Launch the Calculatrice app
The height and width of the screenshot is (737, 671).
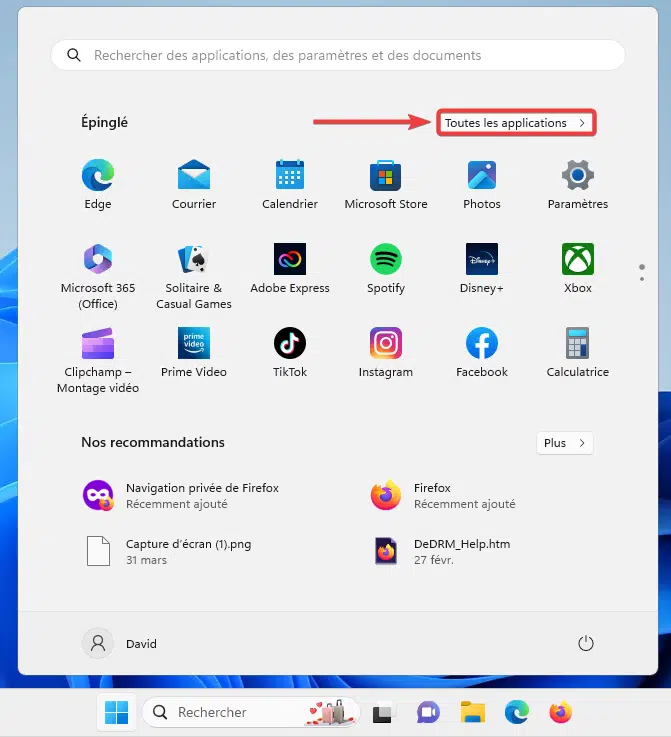pyautogui.click(x=577, y=353)
